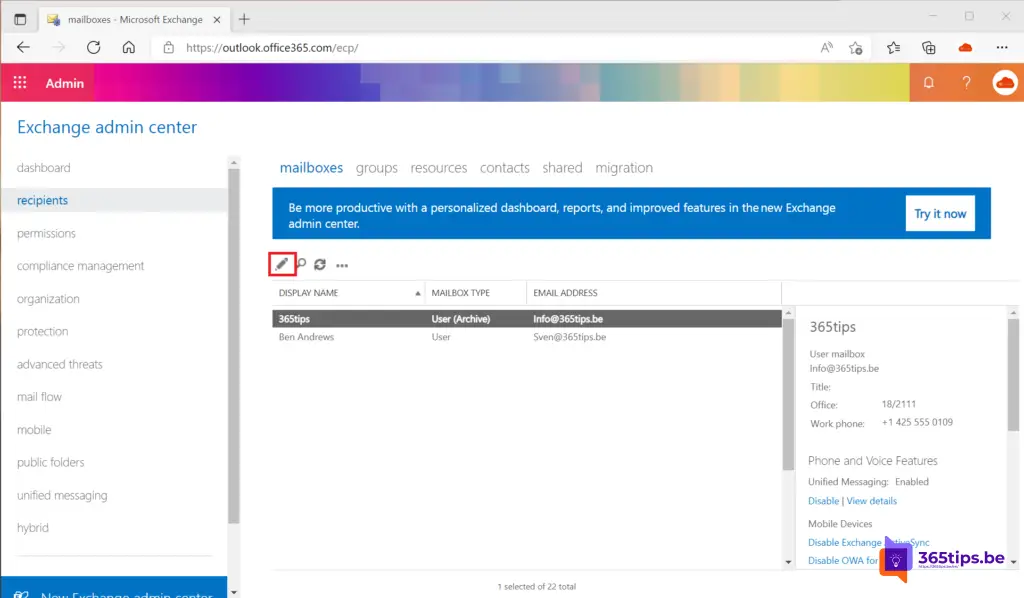Image resolution: width=1024 pixels, height=598 pixels.
Task: Go to browser home page
Action: pos(129,47)
